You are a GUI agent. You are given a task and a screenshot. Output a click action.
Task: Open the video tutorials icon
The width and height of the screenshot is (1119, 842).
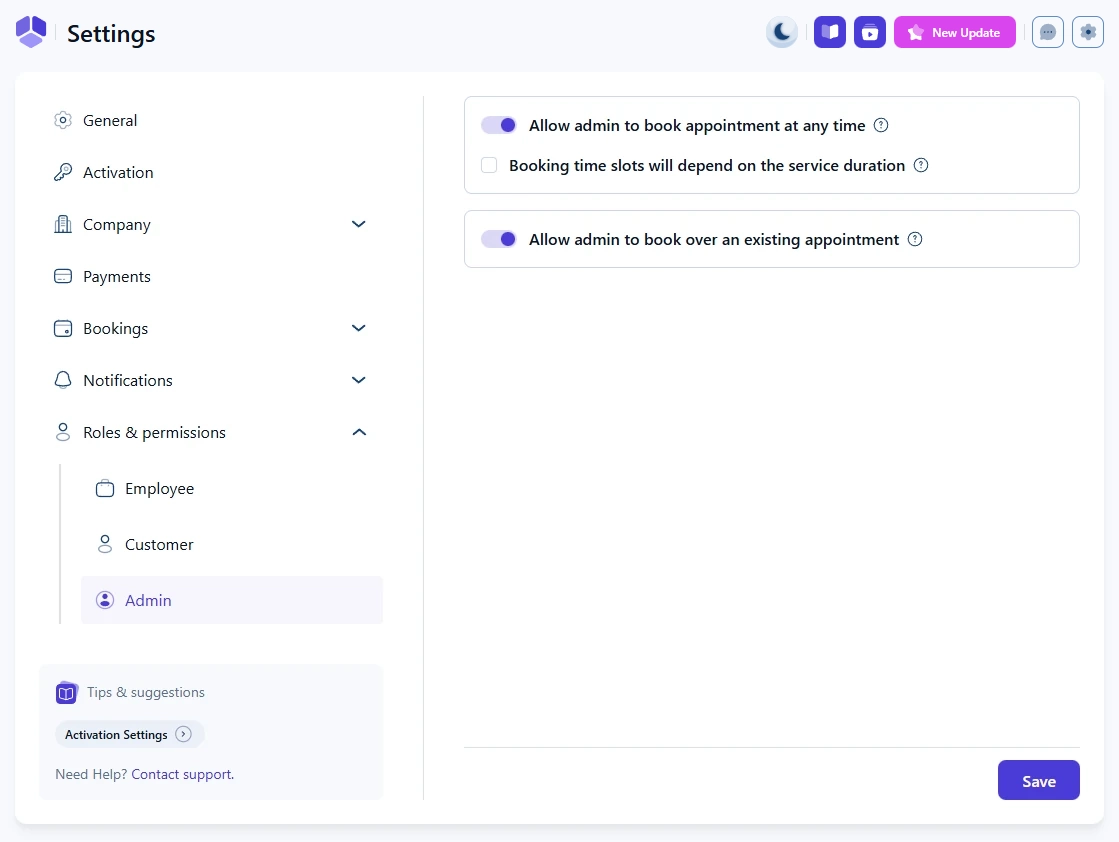click(x=870, y=32)
